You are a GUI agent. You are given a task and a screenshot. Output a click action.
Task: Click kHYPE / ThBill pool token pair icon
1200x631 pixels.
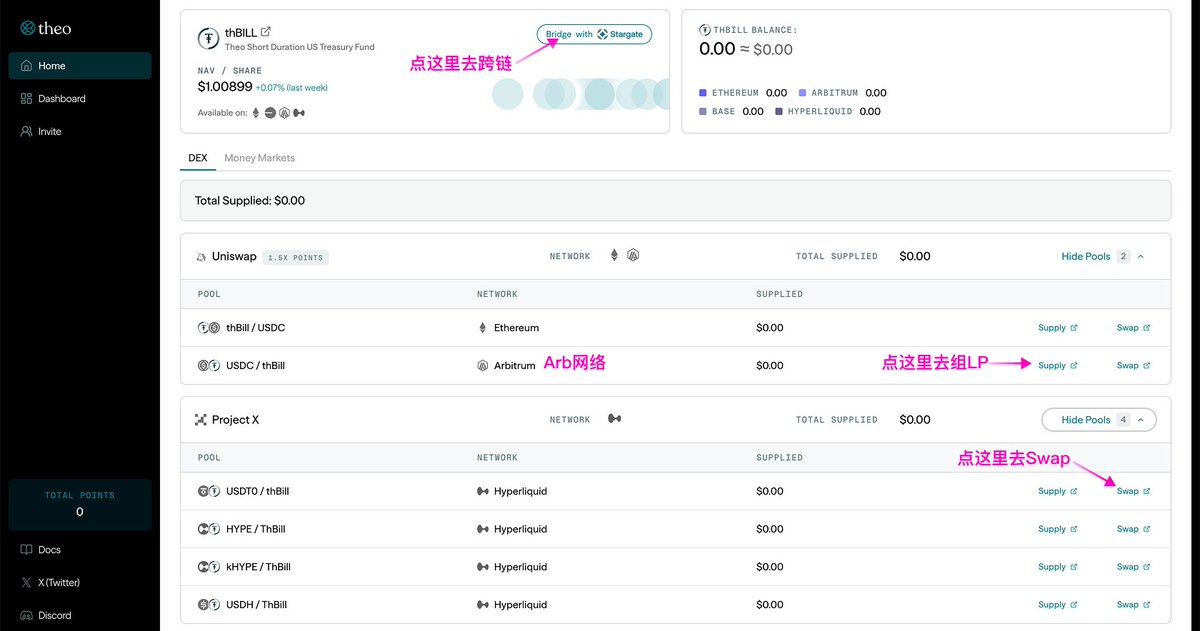pyautogui.click(x=208, y=567)
